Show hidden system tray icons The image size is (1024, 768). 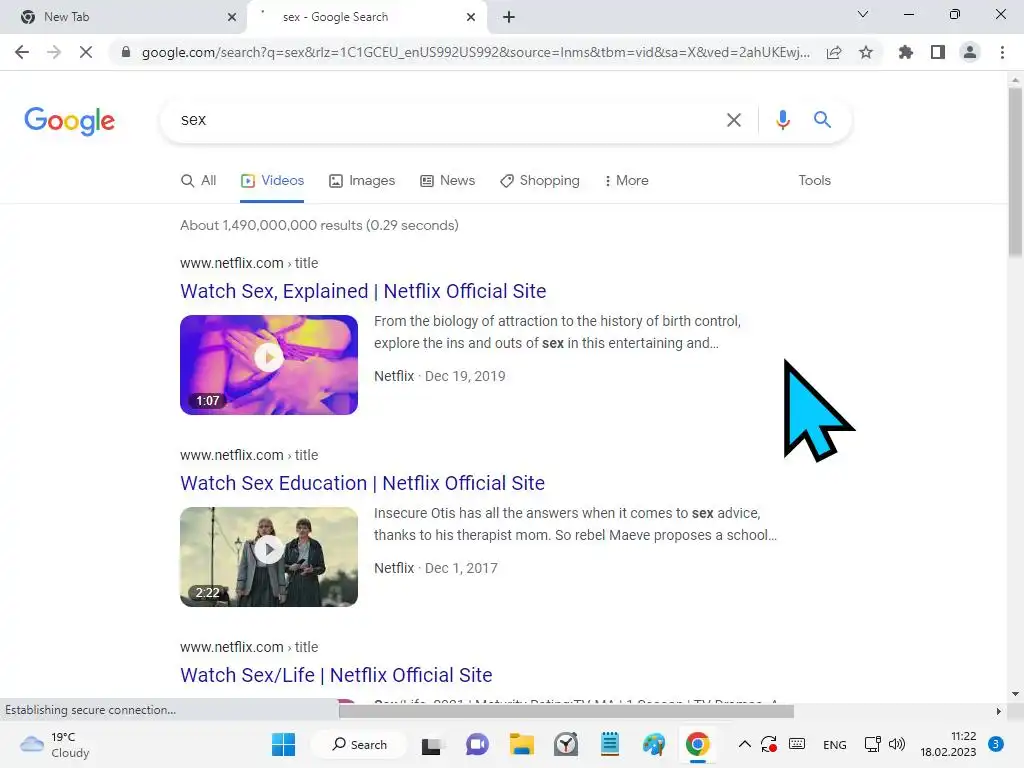744,744
